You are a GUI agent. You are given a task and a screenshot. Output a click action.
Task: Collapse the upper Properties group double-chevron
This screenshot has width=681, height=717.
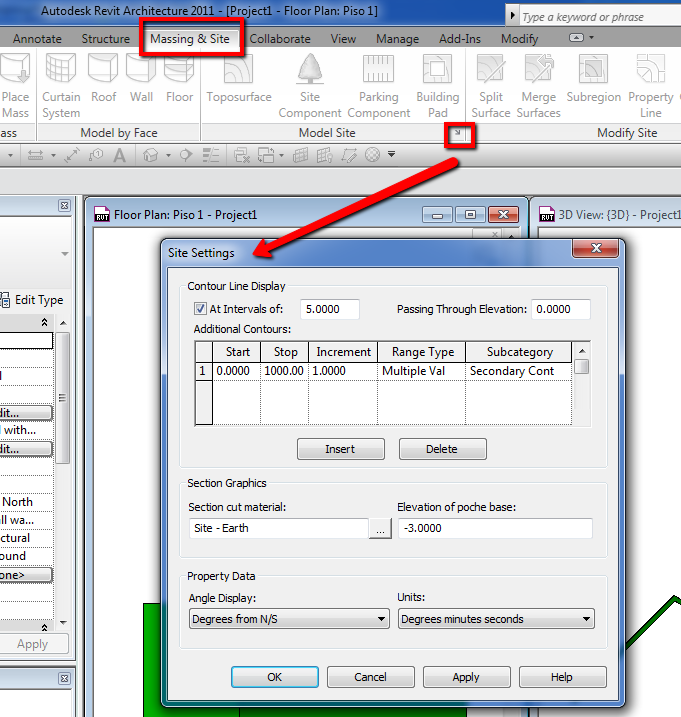44,322
